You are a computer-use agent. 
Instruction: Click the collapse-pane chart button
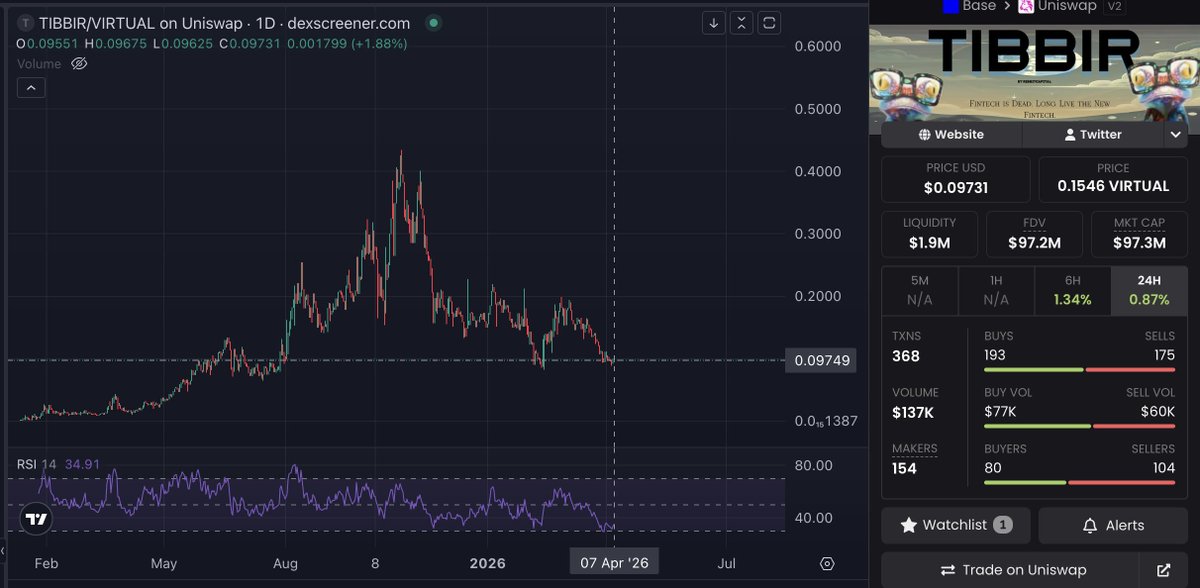tap(741, 22)
